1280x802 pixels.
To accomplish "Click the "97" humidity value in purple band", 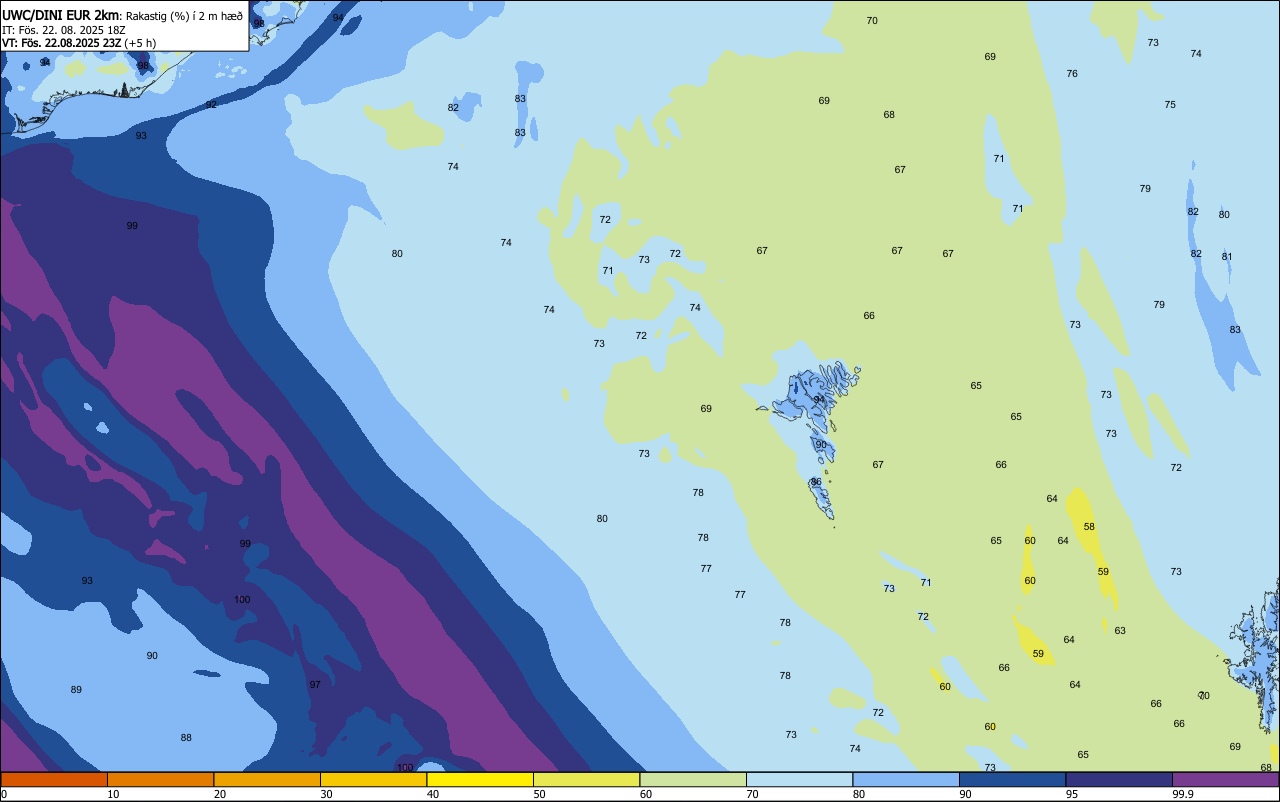I will click(x=315, y=685).
